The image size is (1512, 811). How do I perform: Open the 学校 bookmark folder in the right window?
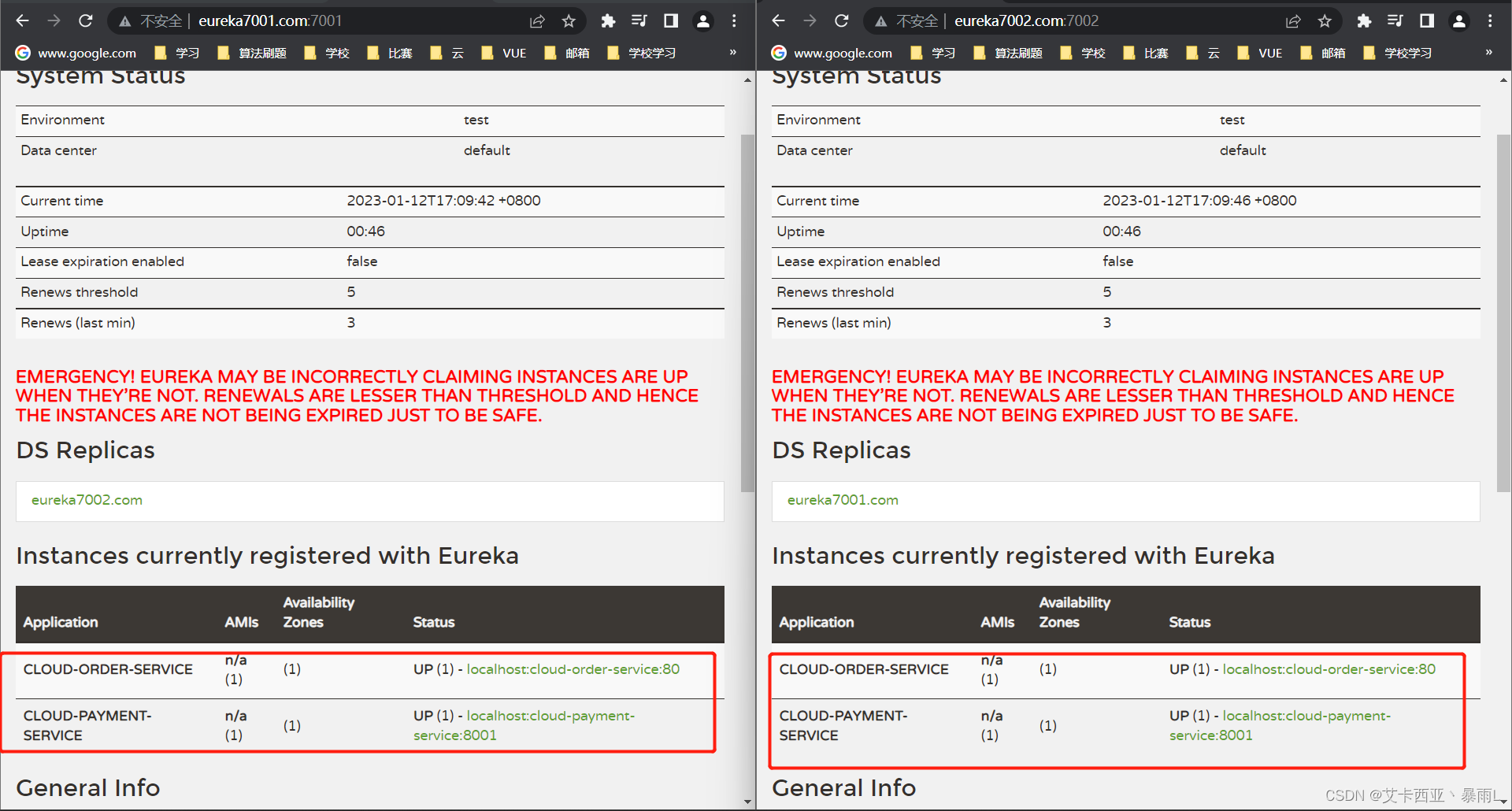[1083, 53]
